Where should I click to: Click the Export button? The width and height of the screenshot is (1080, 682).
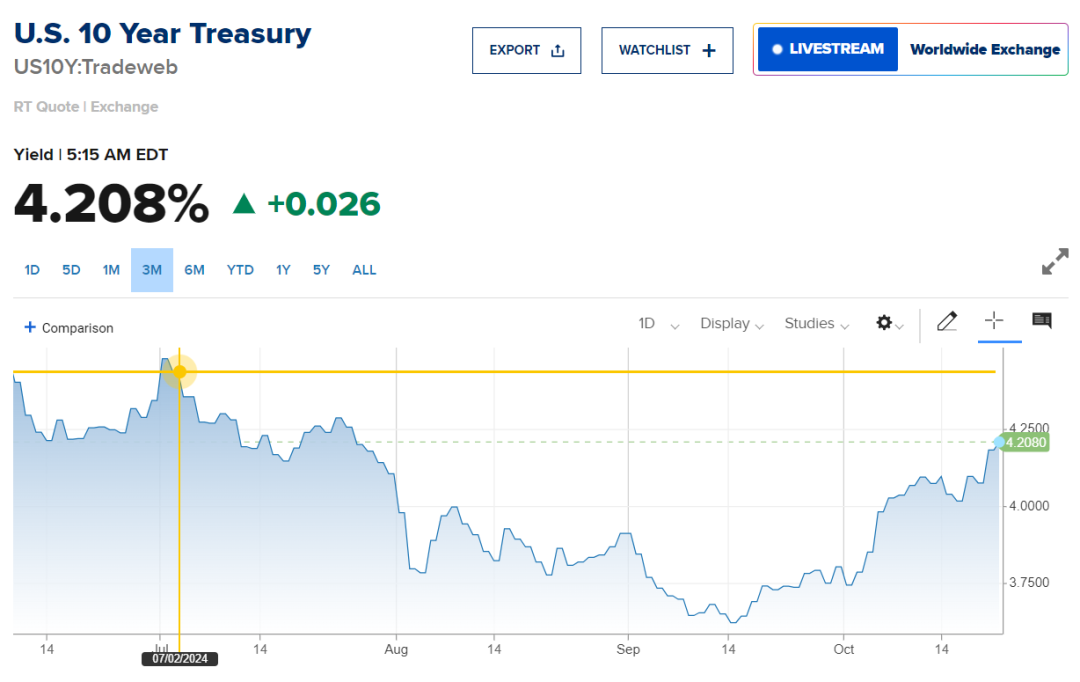526,50
